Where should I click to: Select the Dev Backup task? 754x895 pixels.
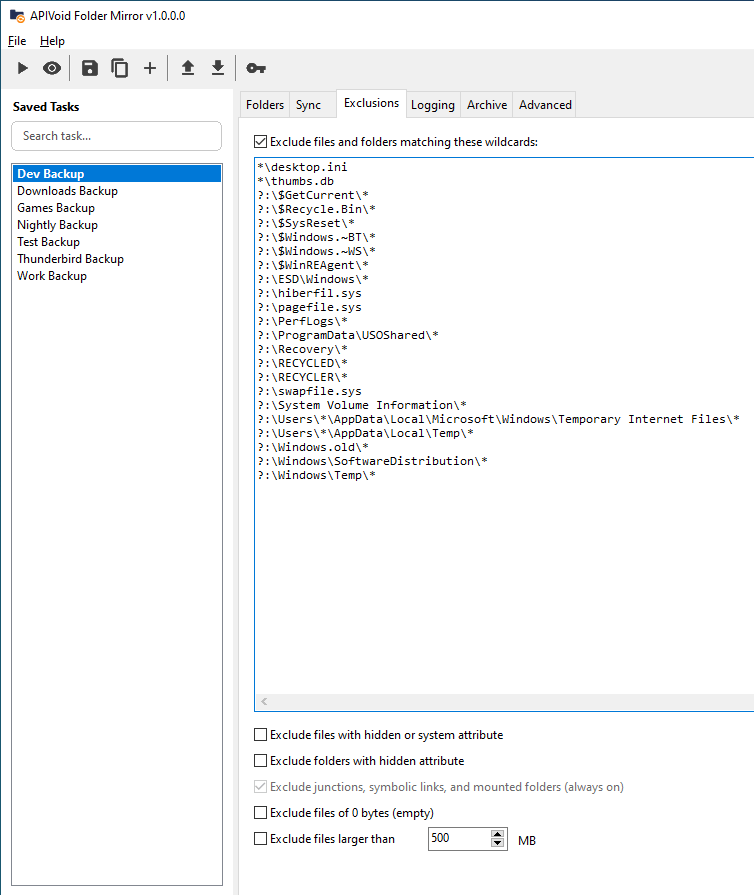point(117,174)
